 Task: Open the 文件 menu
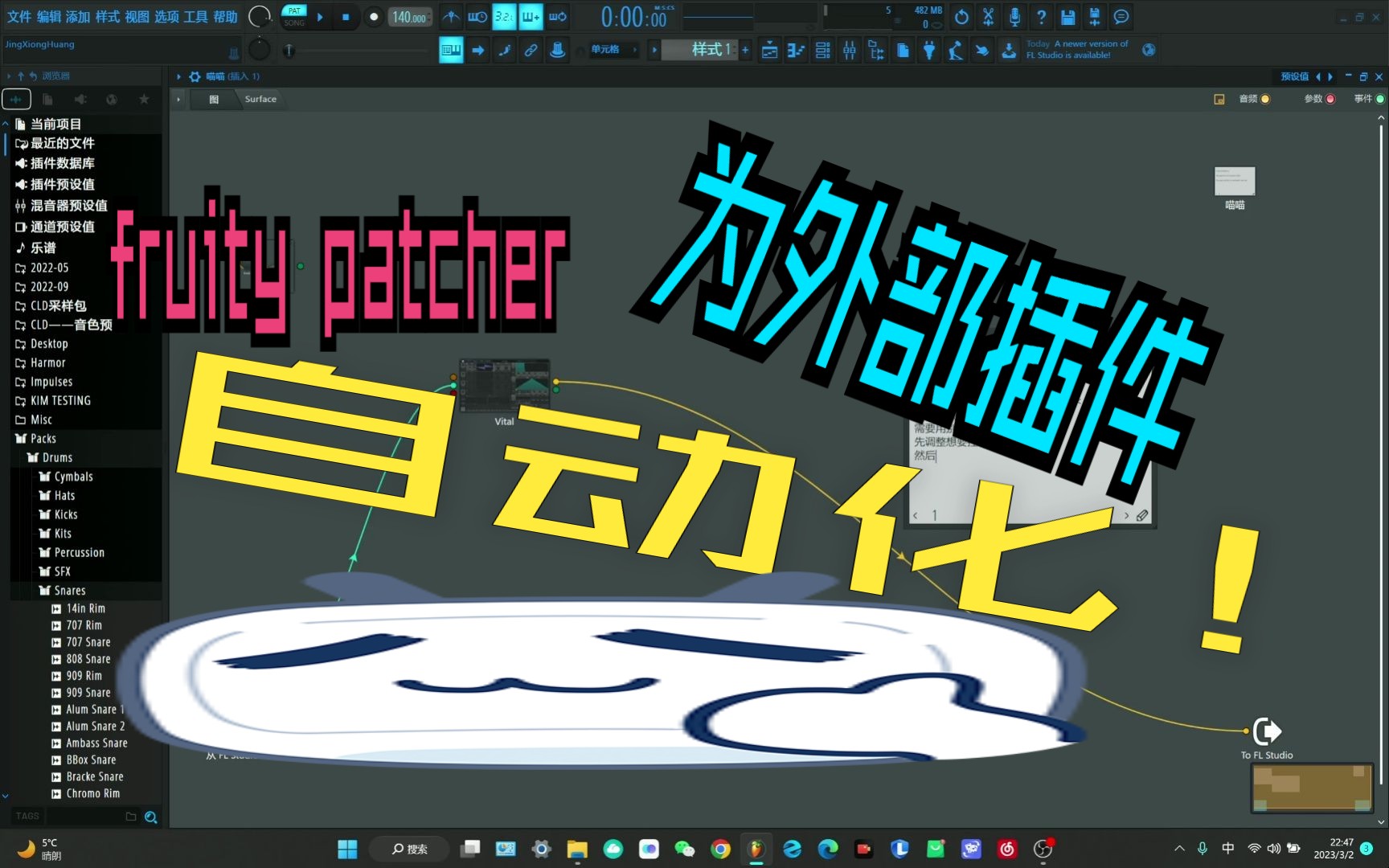click(x=19, y=17)
